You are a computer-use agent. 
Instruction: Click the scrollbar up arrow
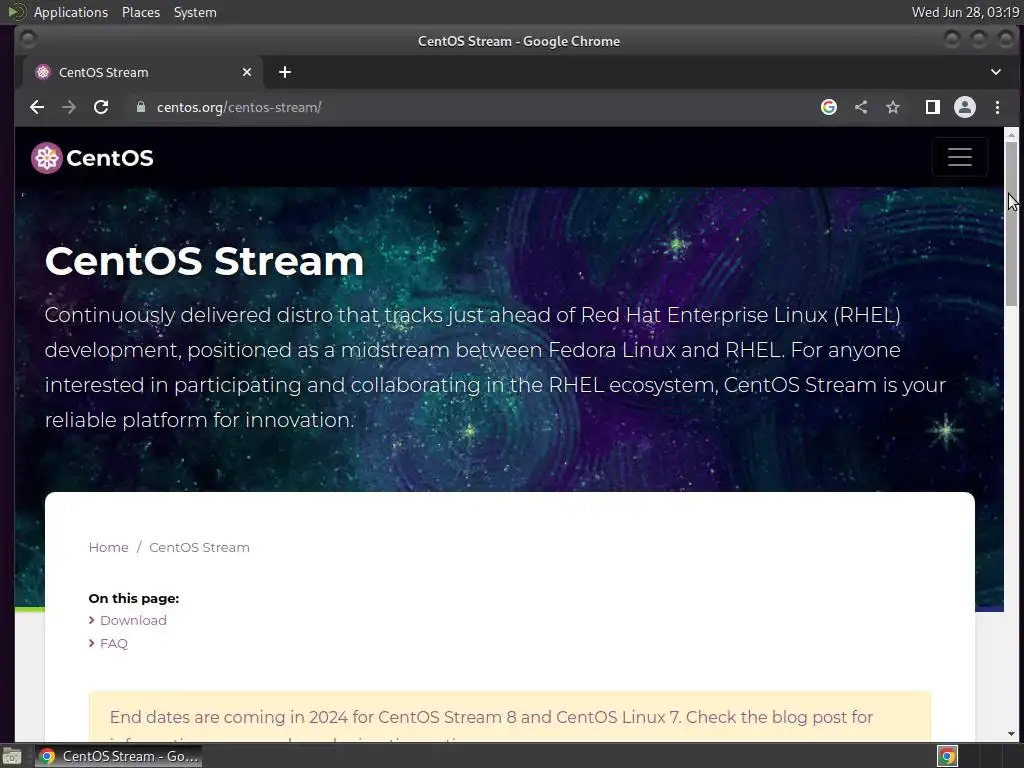(1011, 135)
